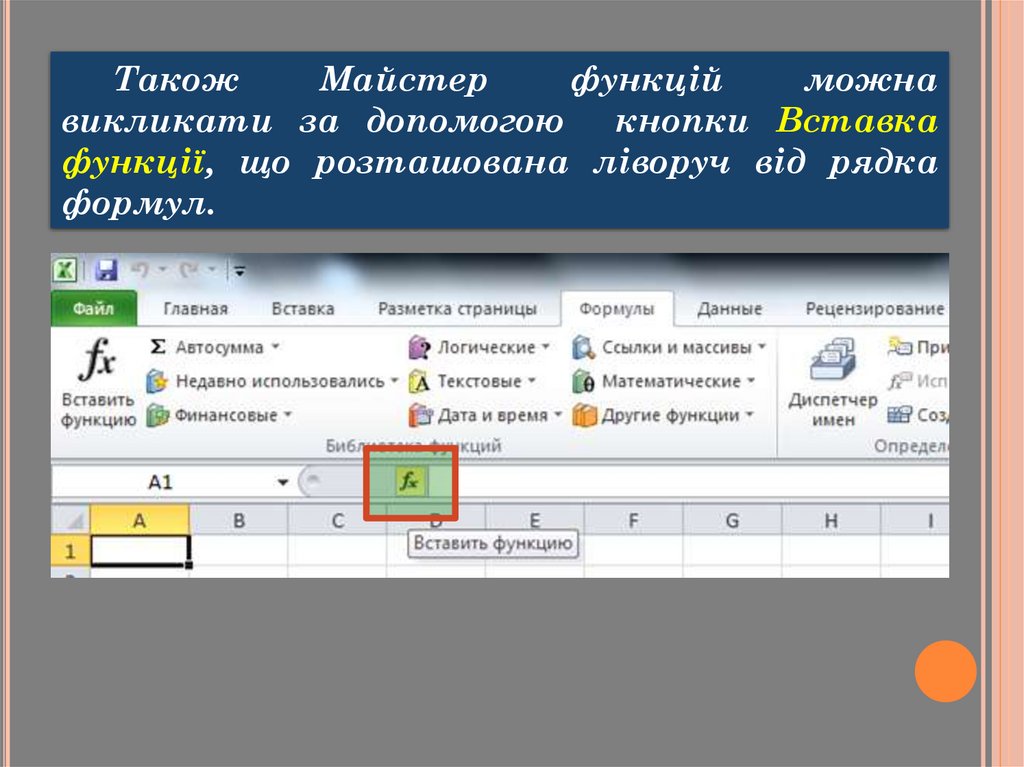Image resolution: width=1024 pixels, height=767 pixels.
Task: Click cell A1 in the worksheet
Action: (140, 551)
